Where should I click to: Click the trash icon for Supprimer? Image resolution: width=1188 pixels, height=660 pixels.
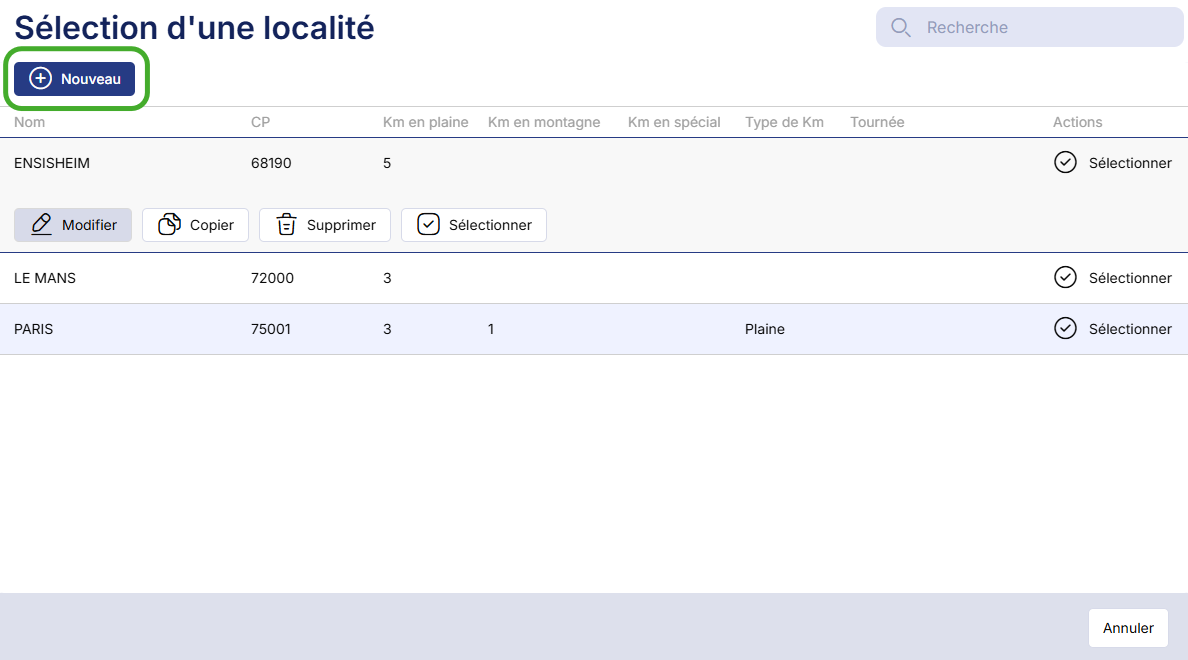(x=287, y=225)
